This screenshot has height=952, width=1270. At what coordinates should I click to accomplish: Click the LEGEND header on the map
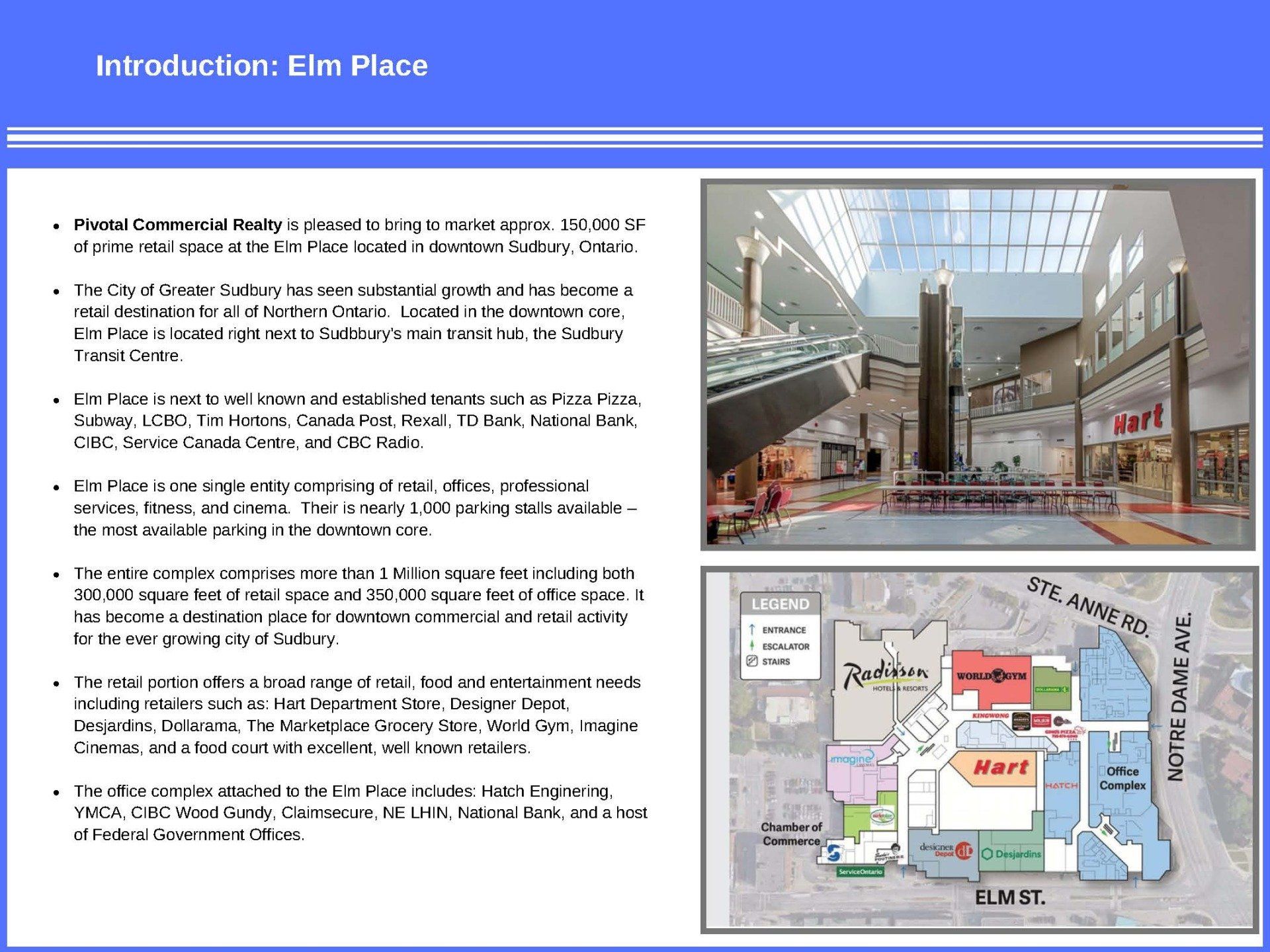(780, 604)
